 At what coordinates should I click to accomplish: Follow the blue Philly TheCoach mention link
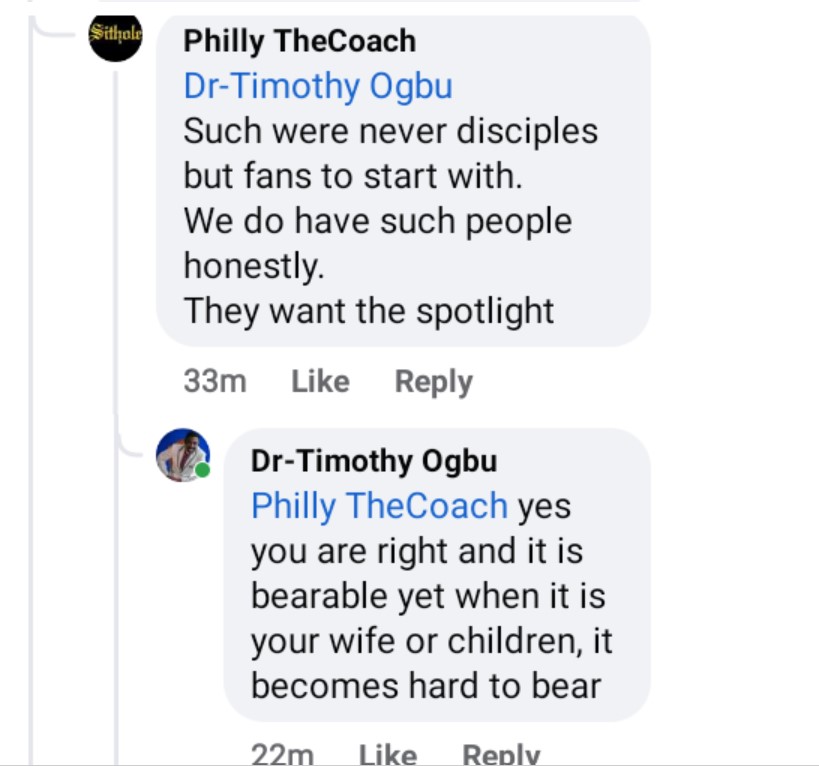tap(379, 506)
